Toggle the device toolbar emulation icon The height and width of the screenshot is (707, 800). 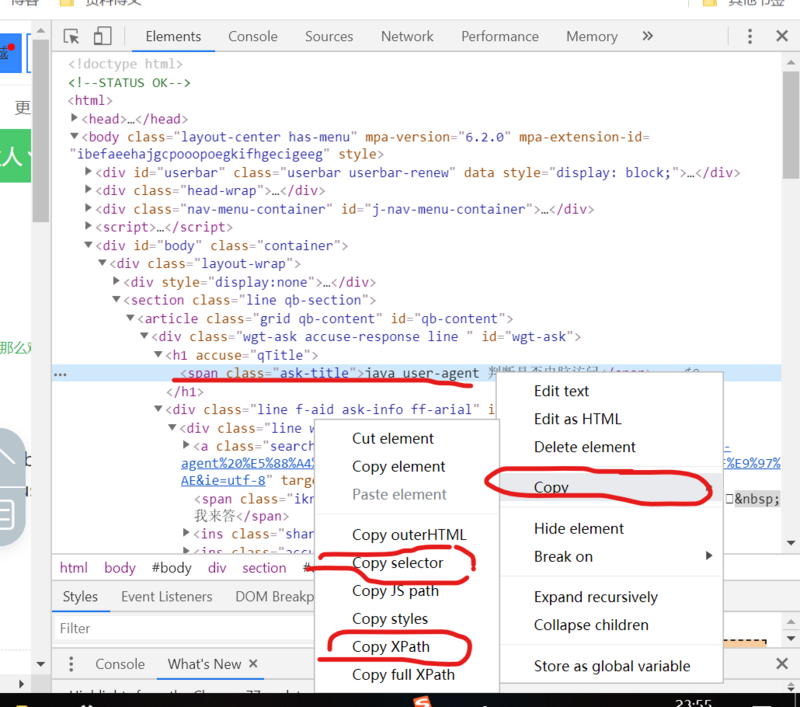coord(100,36)
